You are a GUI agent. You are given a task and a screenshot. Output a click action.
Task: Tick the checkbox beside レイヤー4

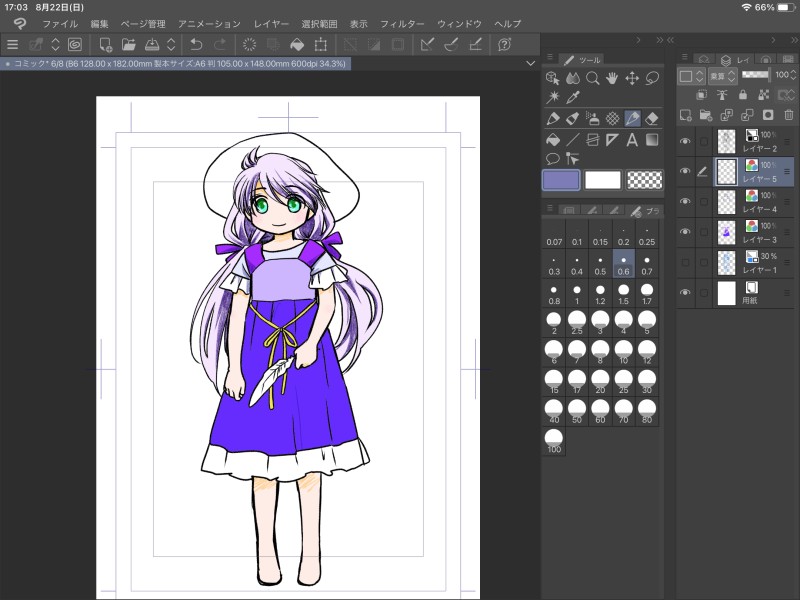coord(703,202)
